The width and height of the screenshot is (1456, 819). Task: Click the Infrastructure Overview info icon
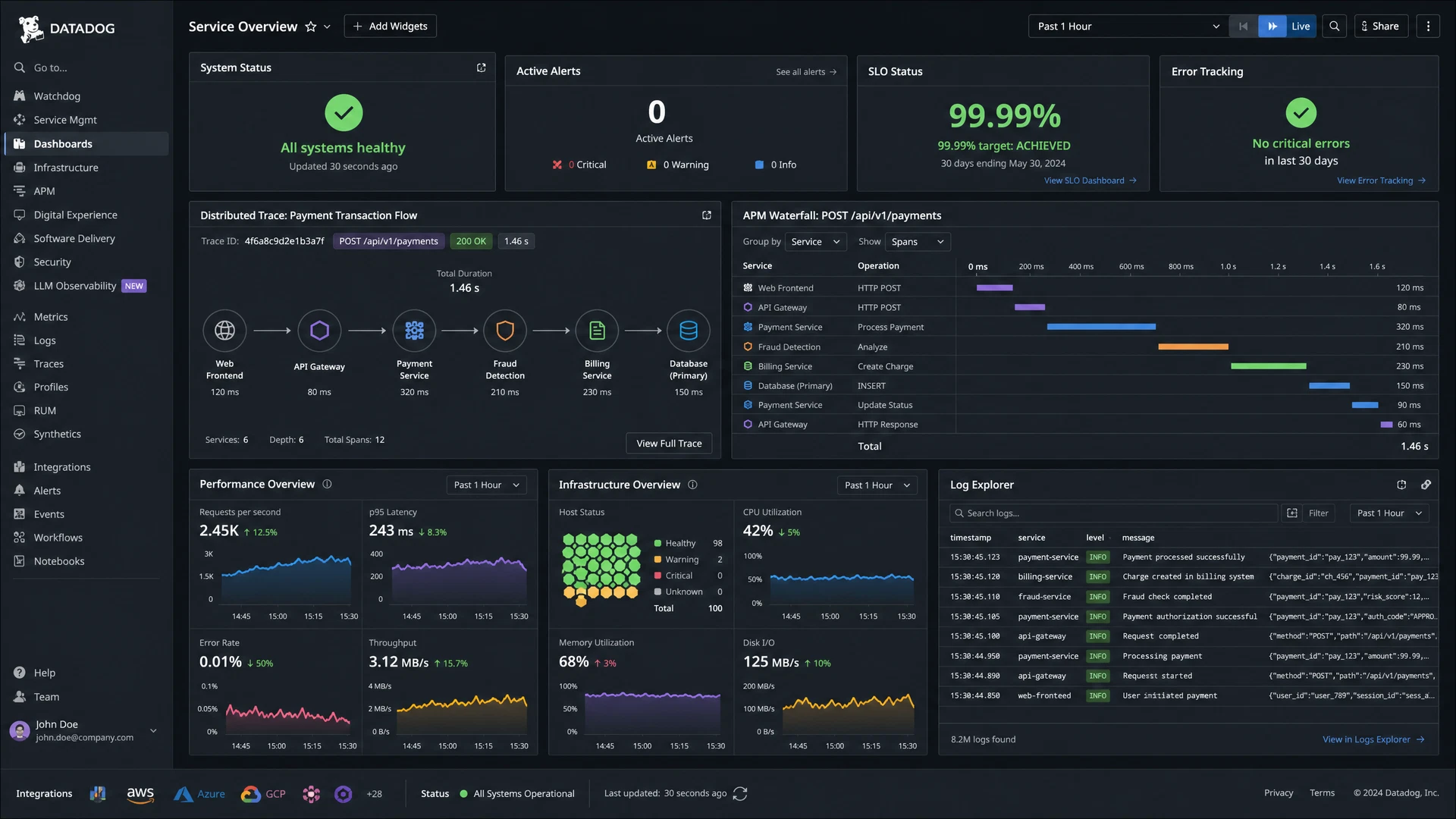pos(692,485)
